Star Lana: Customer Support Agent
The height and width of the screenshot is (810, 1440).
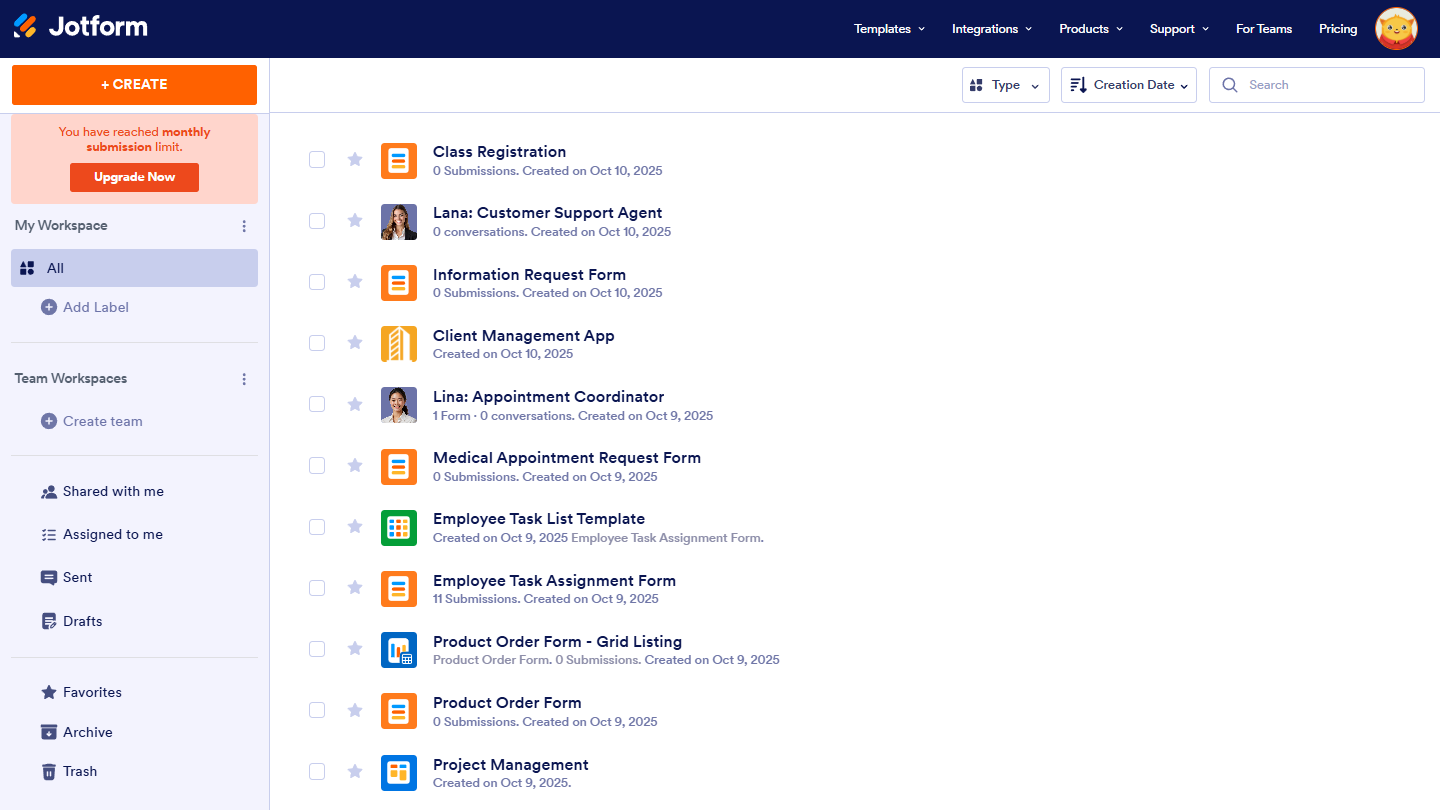click(355, 220)
